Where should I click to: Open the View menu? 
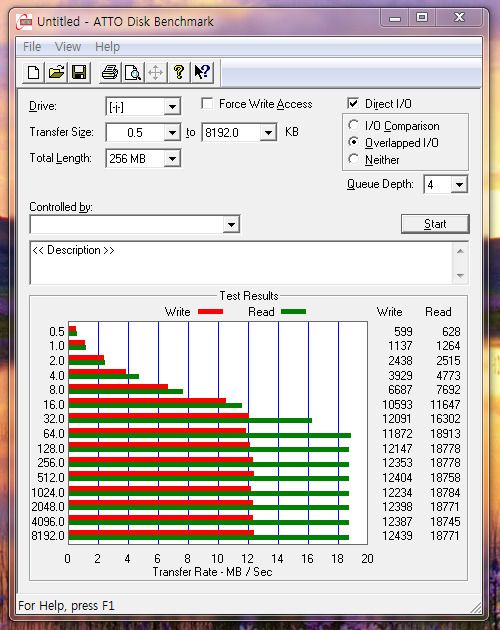click(68, 47)
